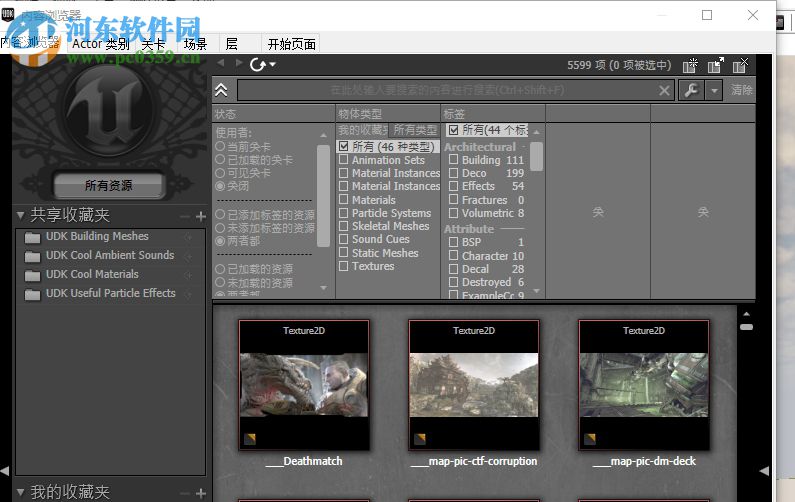Click the refresh/reload circular arrow icon
Image resolution: width=795 pixels, height=502 pixels.
click(258, 64)
